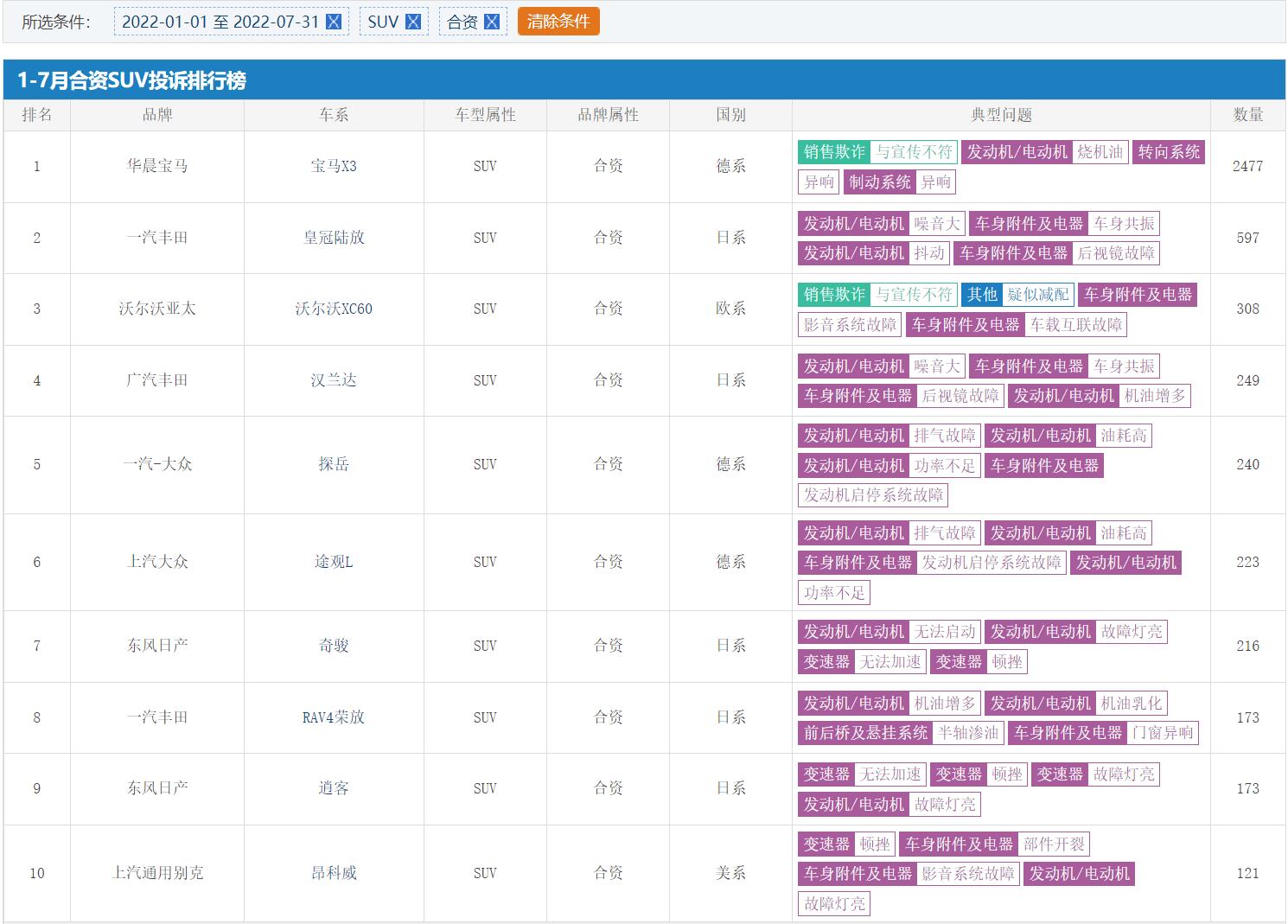Screen dimensions: 1288x924
Task: Open the 华晨宝马 brand link
Action: [157, 166]
